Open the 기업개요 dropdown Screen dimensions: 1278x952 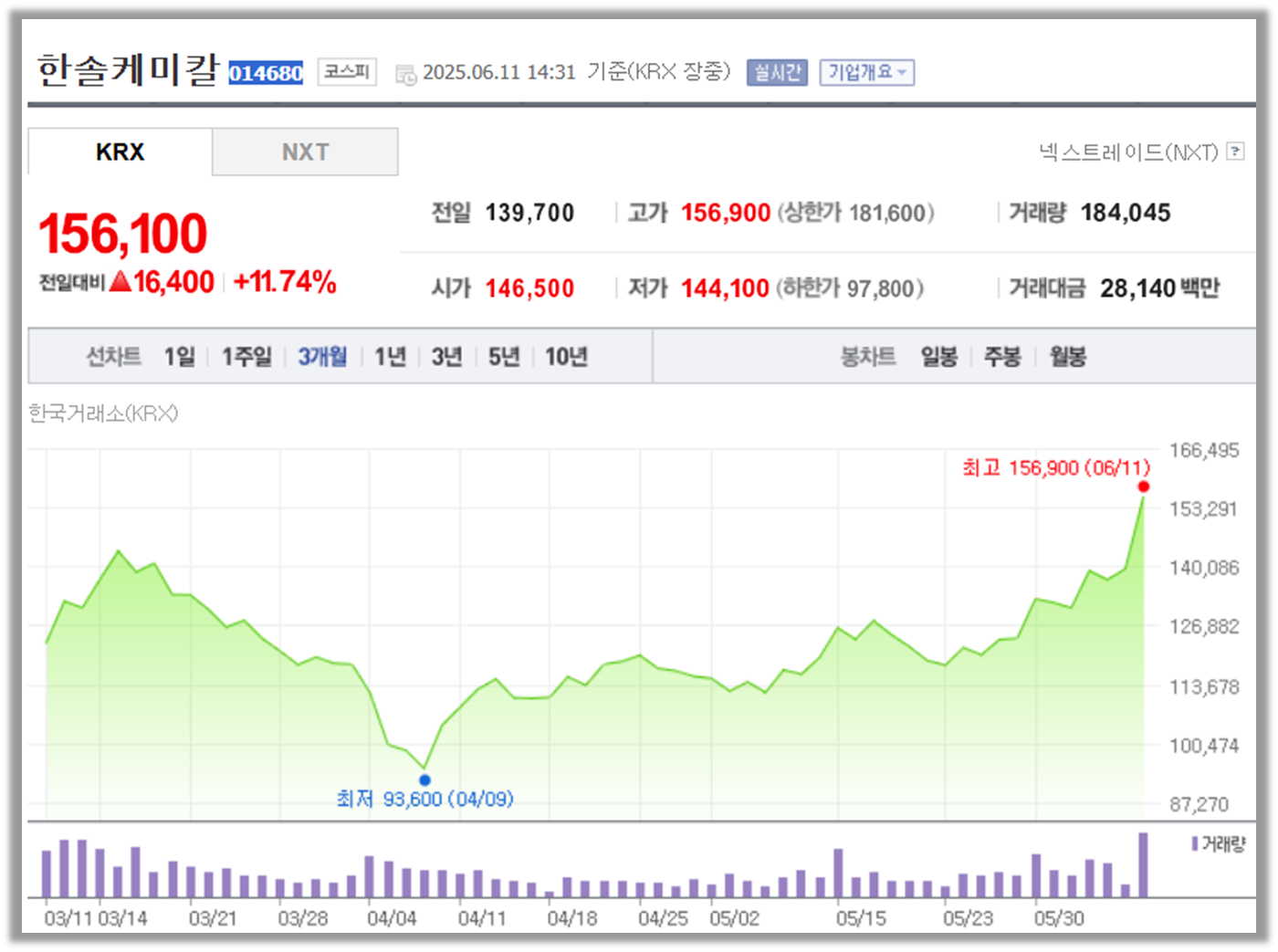pos(867,72)
